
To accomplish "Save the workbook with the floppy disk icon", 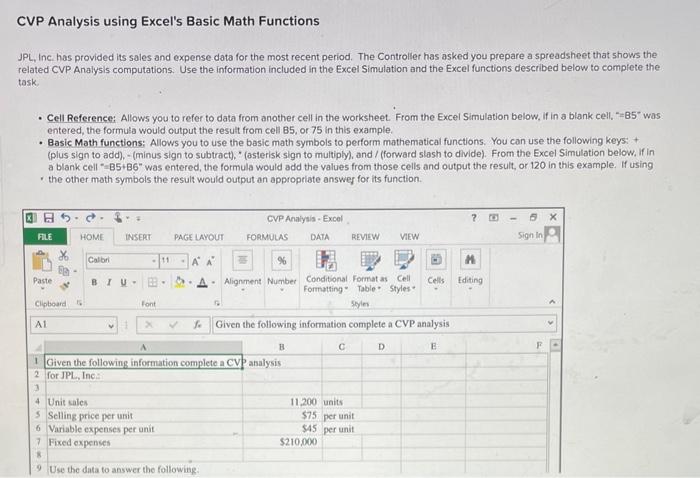I will (49, 218).
